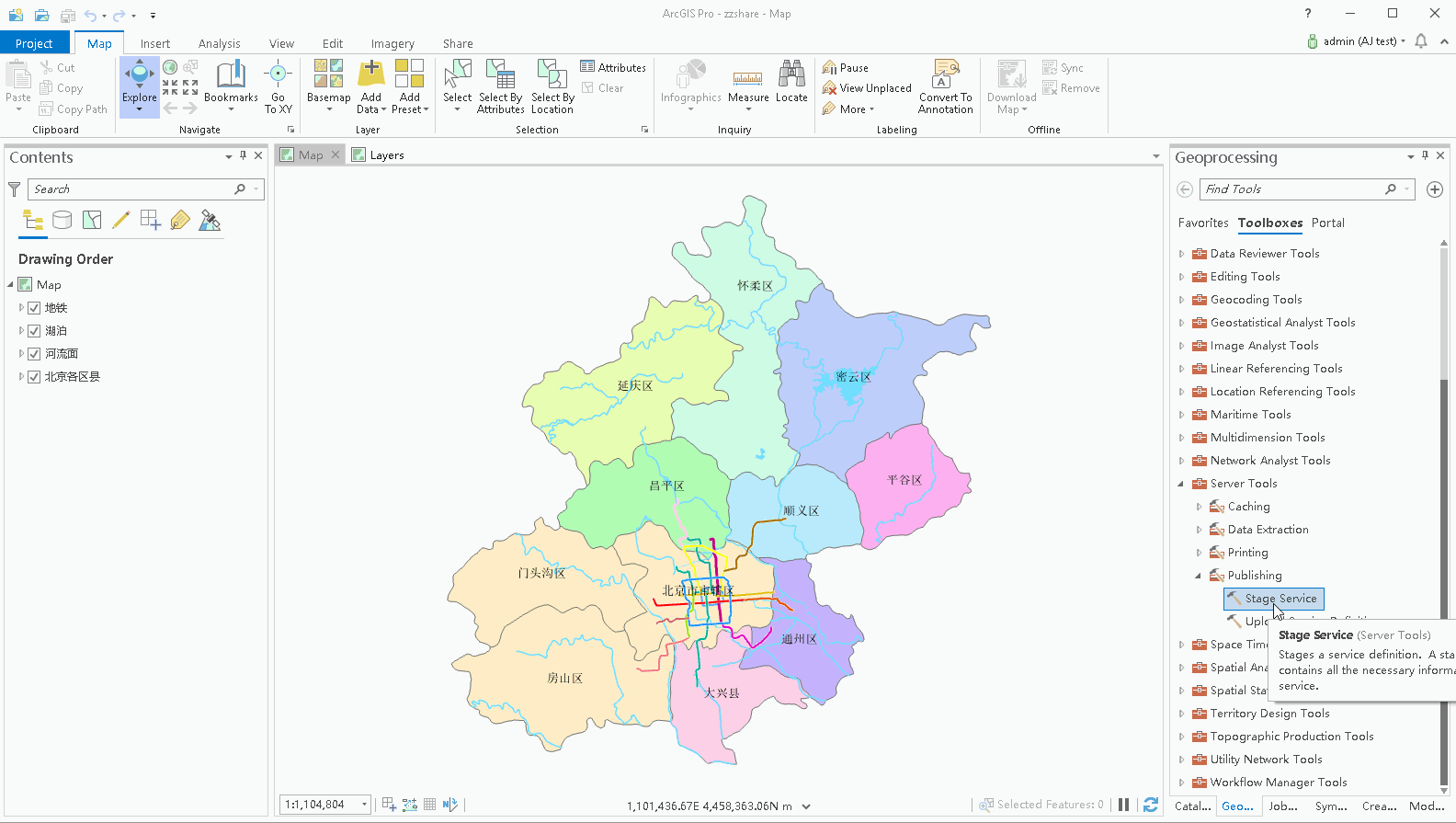Switch Contents to List By Snapping
The height and width of the screenshot is (823, 1456).
151,220
